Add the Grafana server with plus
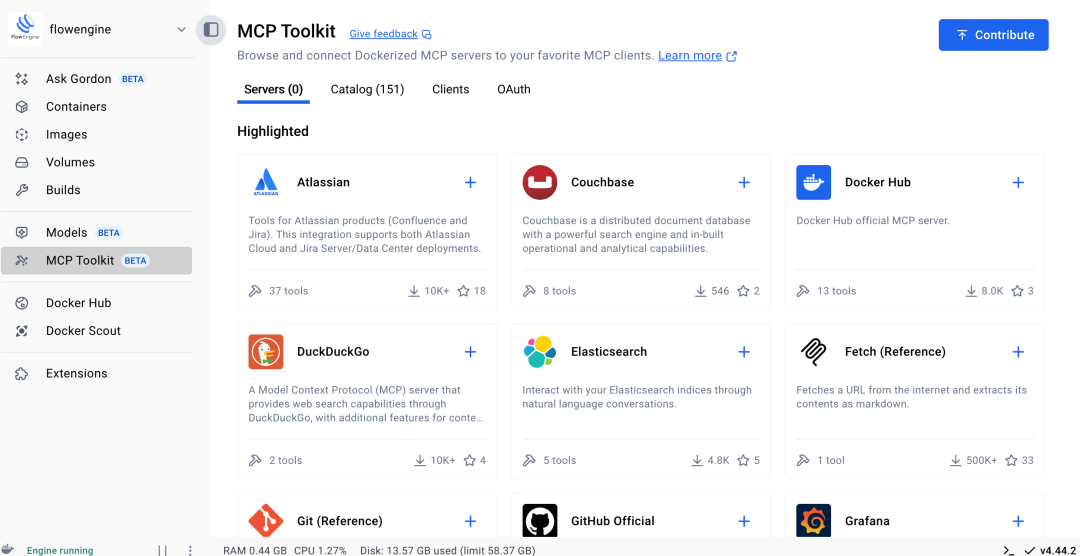Image resolution: width=1080 pixels, height=556 pixels. (1018, 521)
